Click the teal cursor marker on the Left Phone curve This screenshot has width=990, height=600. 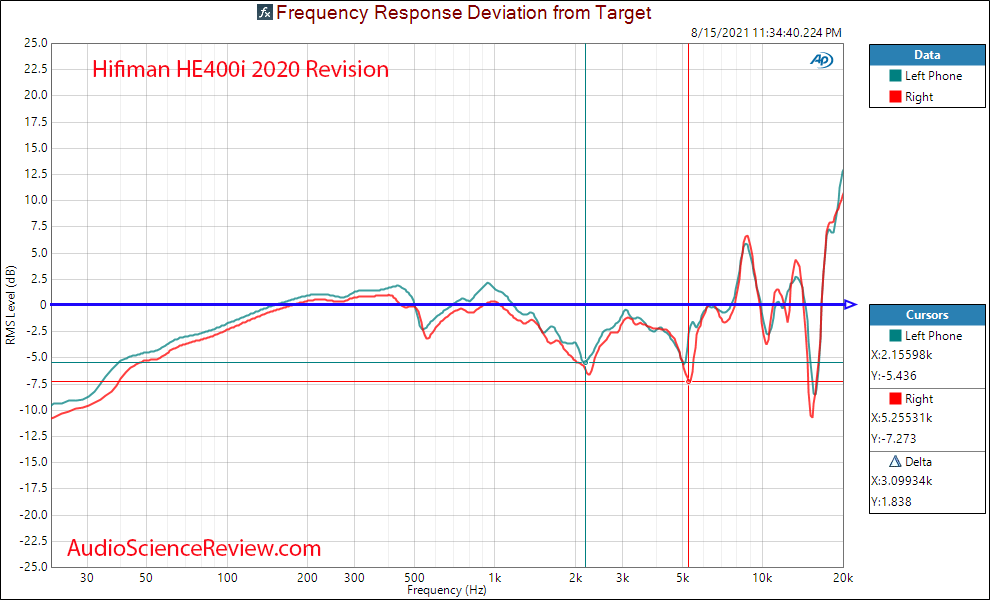(x=585, y=363)
